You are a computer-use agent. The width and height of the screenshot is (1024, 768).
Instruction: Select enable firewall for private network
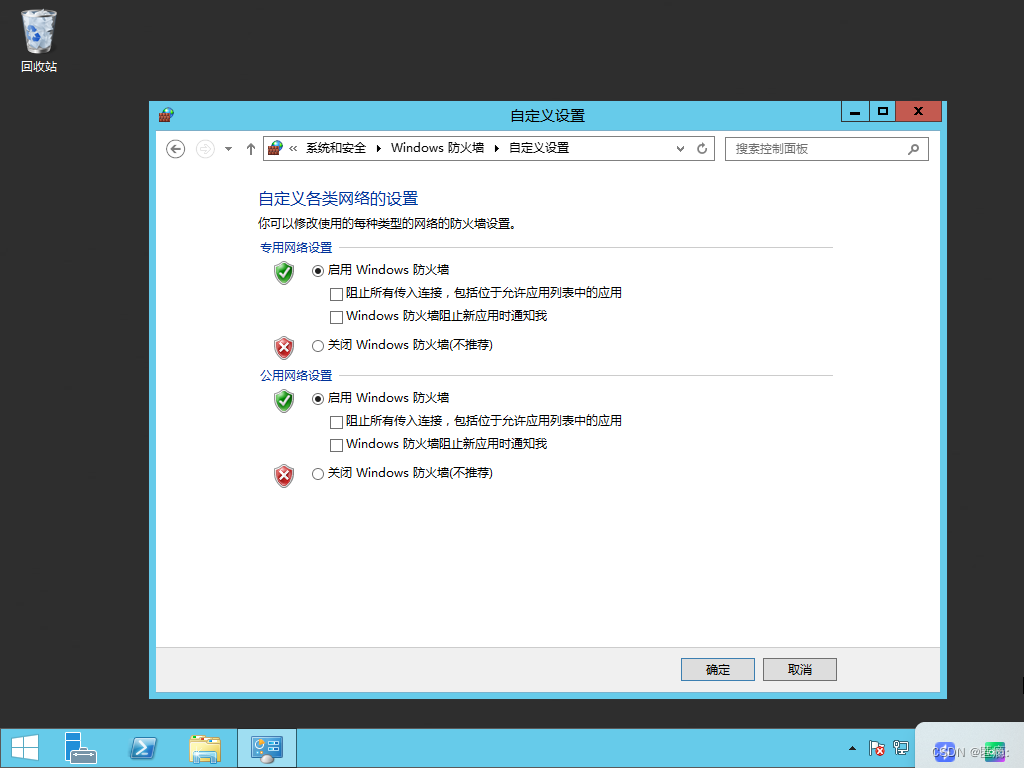pos(318,270)
